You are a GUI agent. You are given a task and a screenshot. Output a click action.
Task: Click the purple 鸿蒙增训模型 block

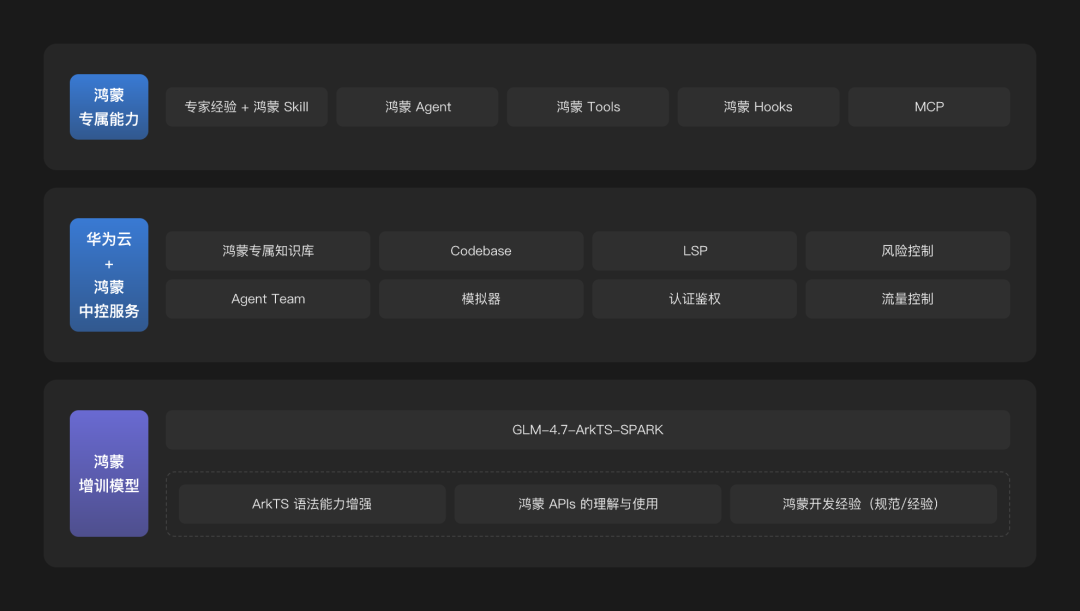(x=109, y=474)
